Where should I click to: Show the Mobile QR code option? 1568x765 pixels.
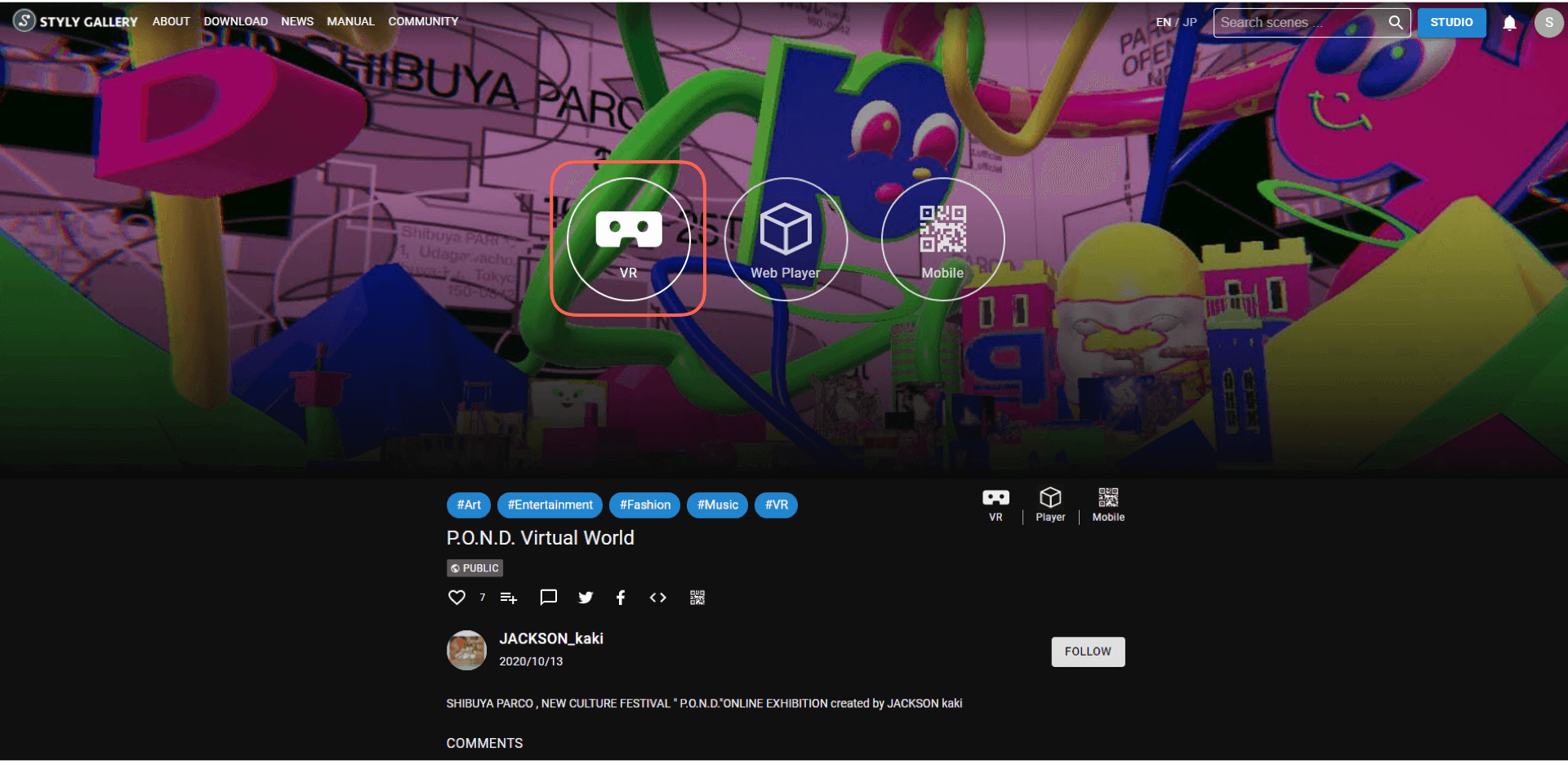tap(942, 238)
